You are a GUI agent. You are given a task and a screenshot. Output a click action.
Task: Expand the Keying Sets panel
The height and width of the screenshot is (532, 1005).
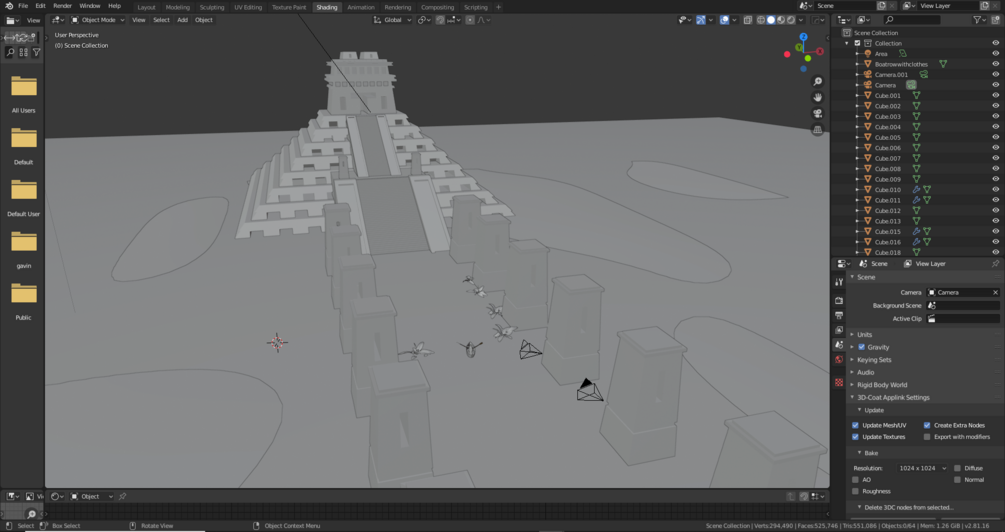(x=874, y=360)
